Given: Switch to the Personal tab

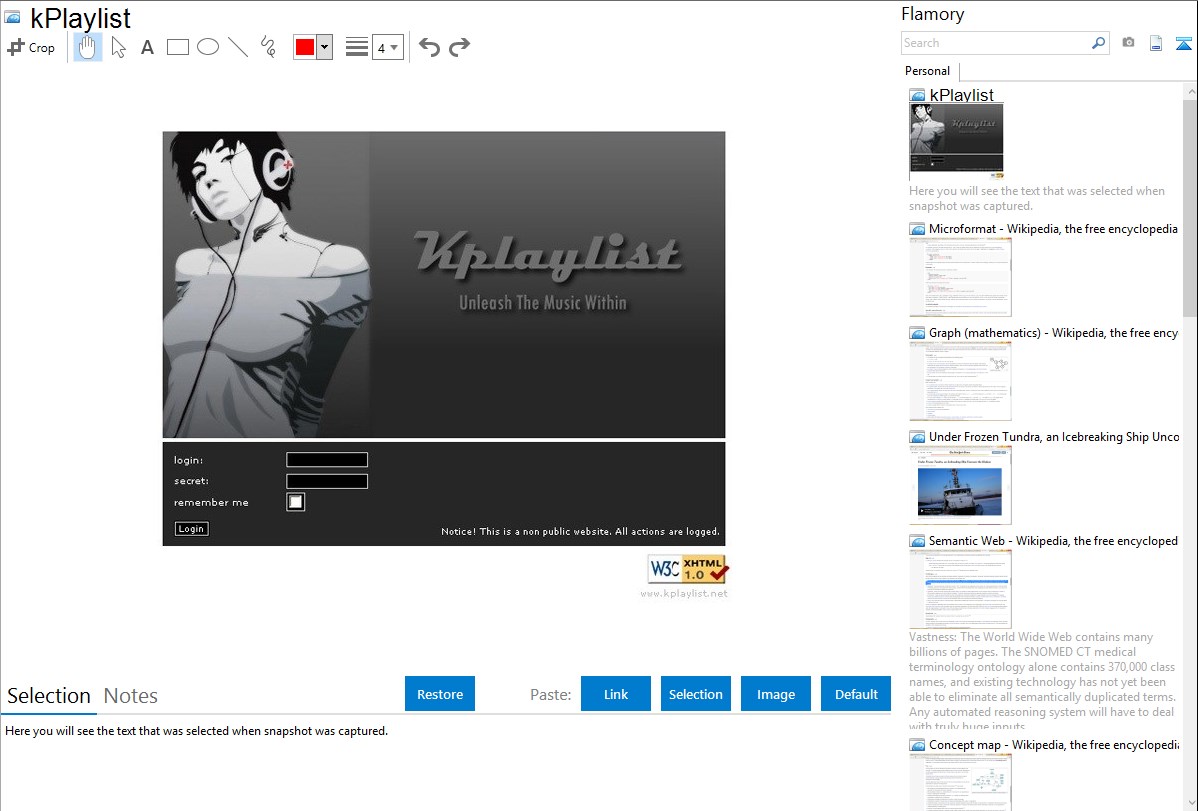Looking at the screenshot, I should pyautogui.click(x=928, y=71).
